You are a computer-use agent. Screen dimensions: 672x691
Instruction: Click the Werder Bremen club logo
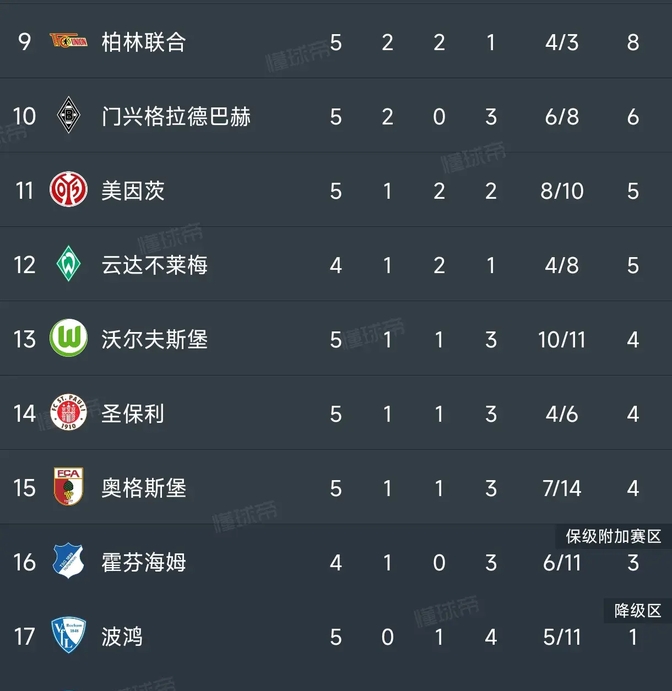tap(69, 264)
